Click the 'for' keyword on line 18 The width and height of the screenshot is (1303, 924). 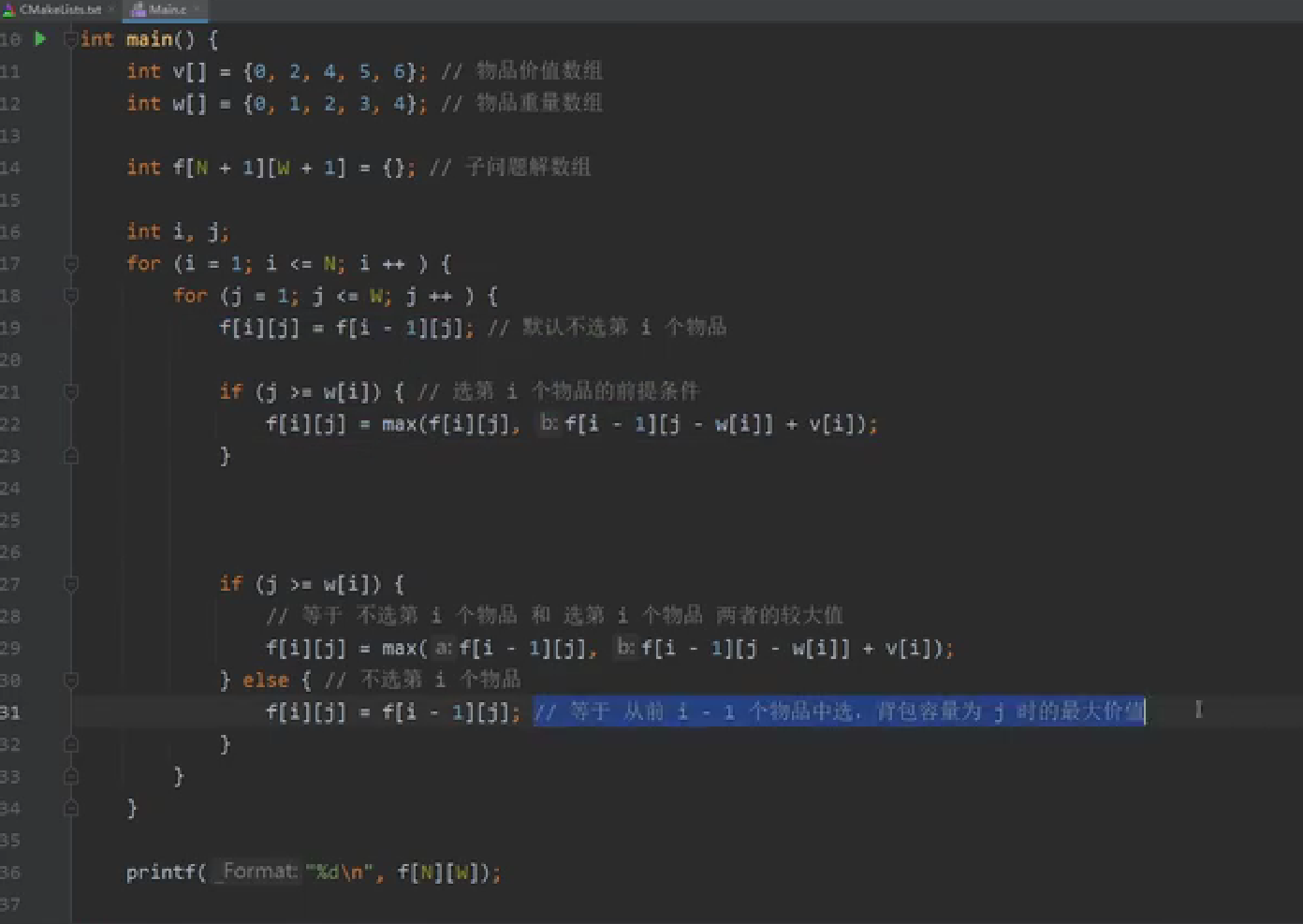coord(190,296)
